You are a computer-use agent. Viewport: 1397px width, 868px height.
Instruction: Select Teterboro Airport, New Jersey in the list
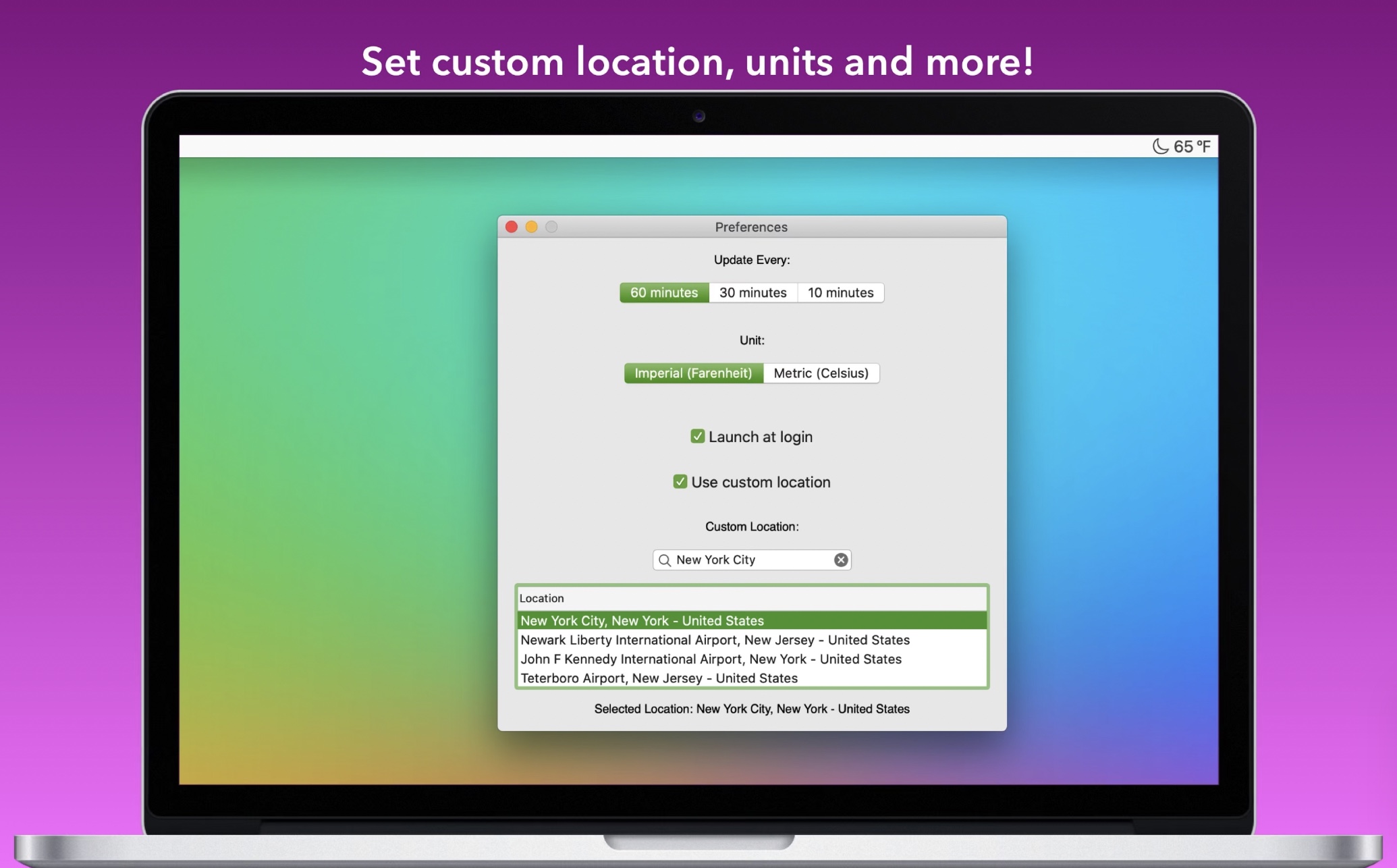tap(659, 678)
